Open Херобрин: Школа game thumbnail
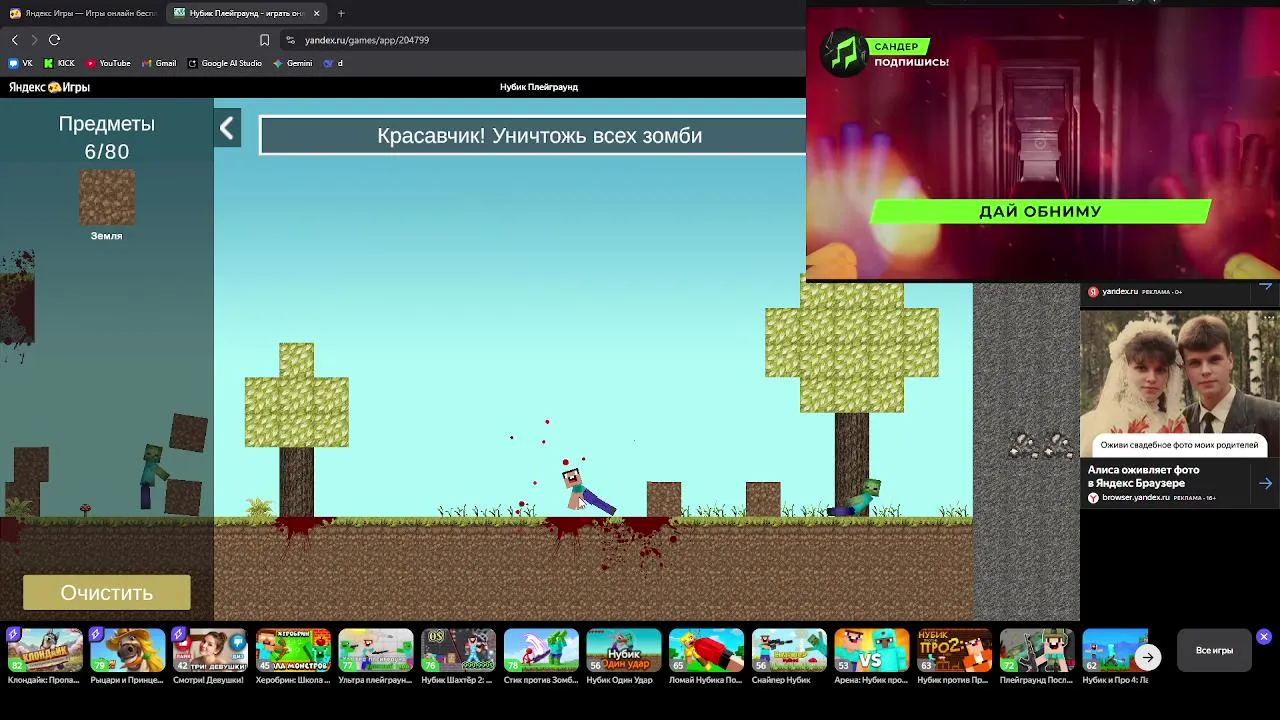This screenshot has width=1280, height=720. [x=293, y=651]
